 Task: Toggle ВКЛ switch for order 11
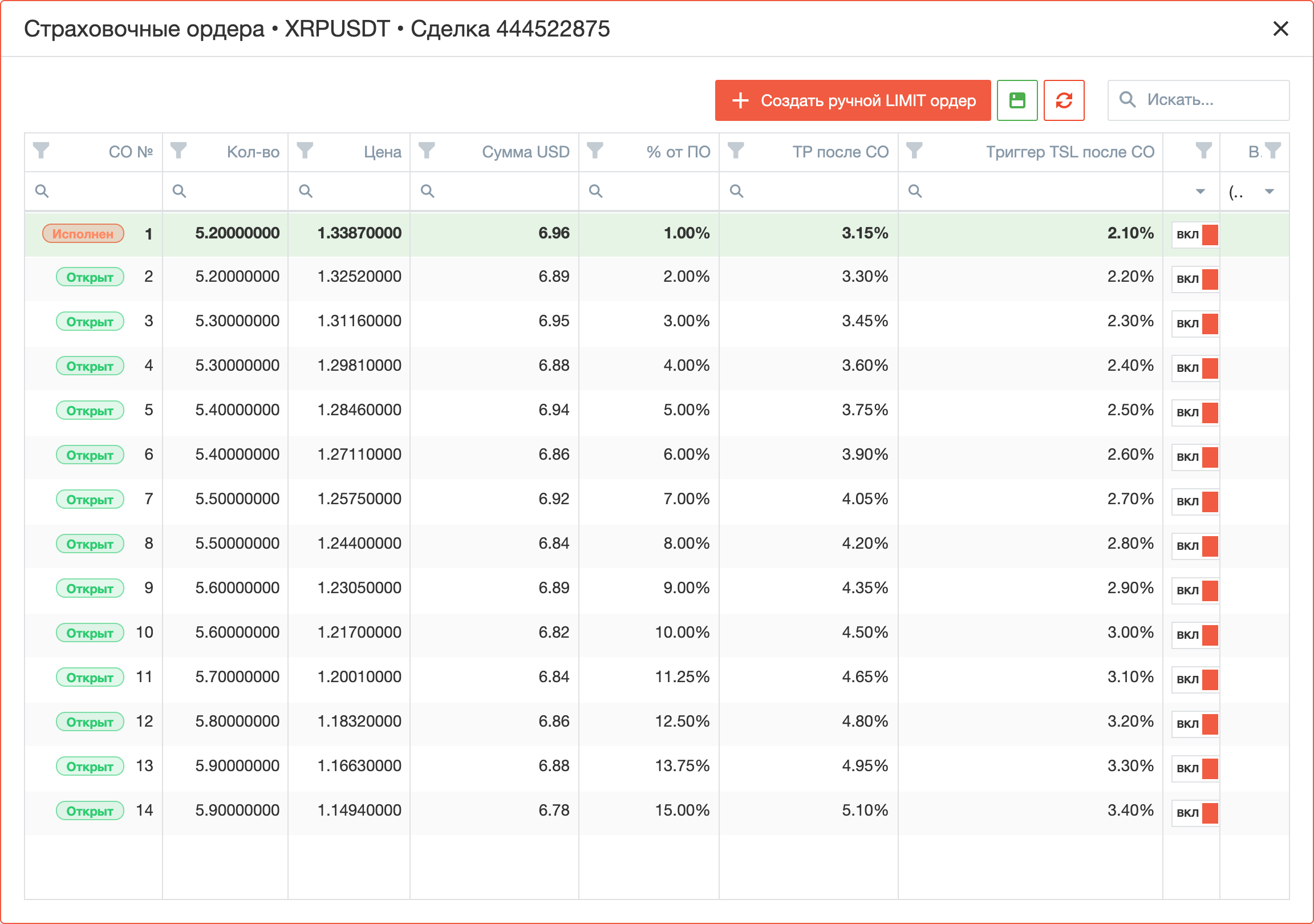[x=1195, y=679]
